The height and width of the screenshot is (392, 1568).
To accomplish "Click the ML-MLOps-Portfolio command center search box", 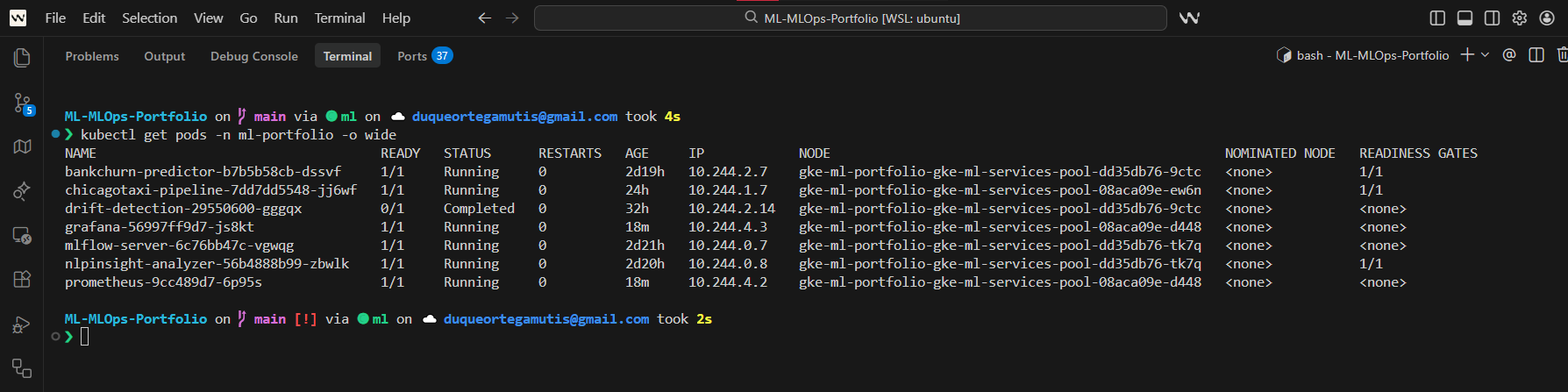I will [x=850, y=18].
